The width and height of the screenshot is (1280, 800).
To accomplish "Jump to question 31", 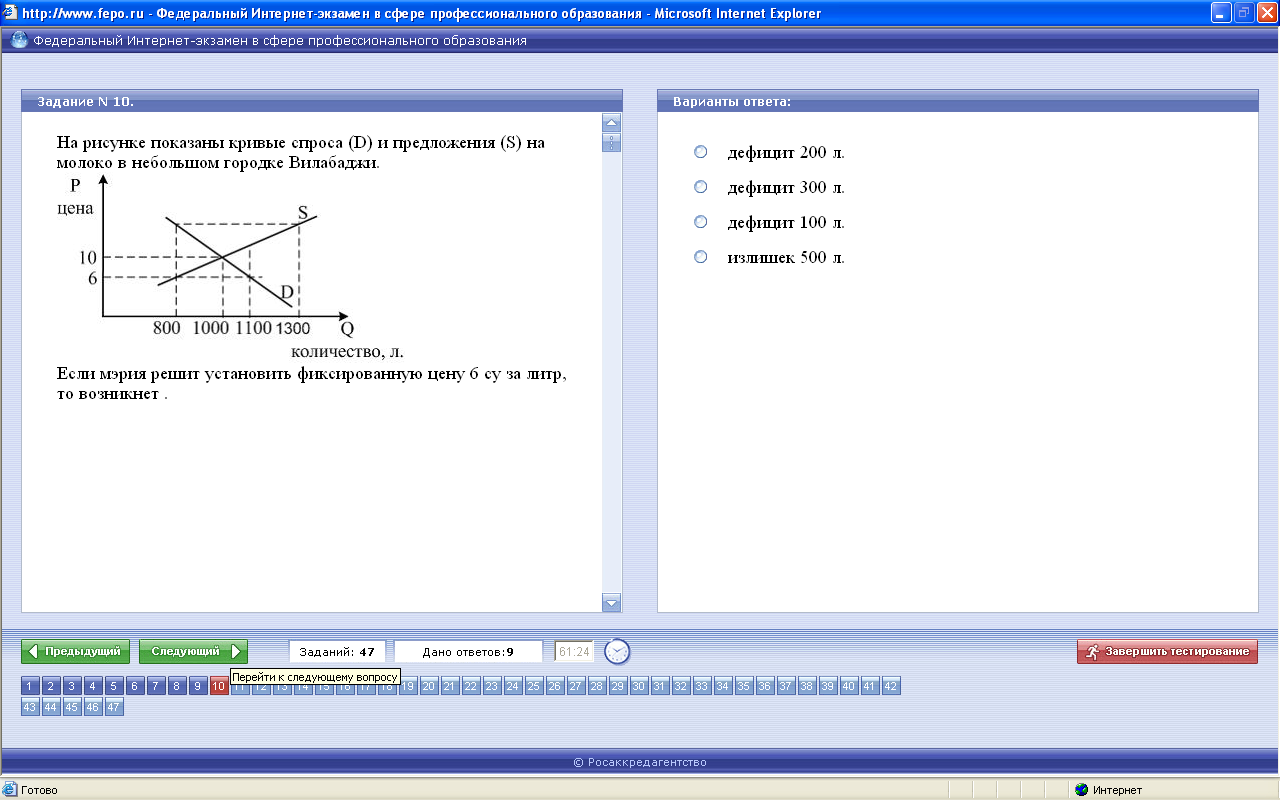I will 660,686.
